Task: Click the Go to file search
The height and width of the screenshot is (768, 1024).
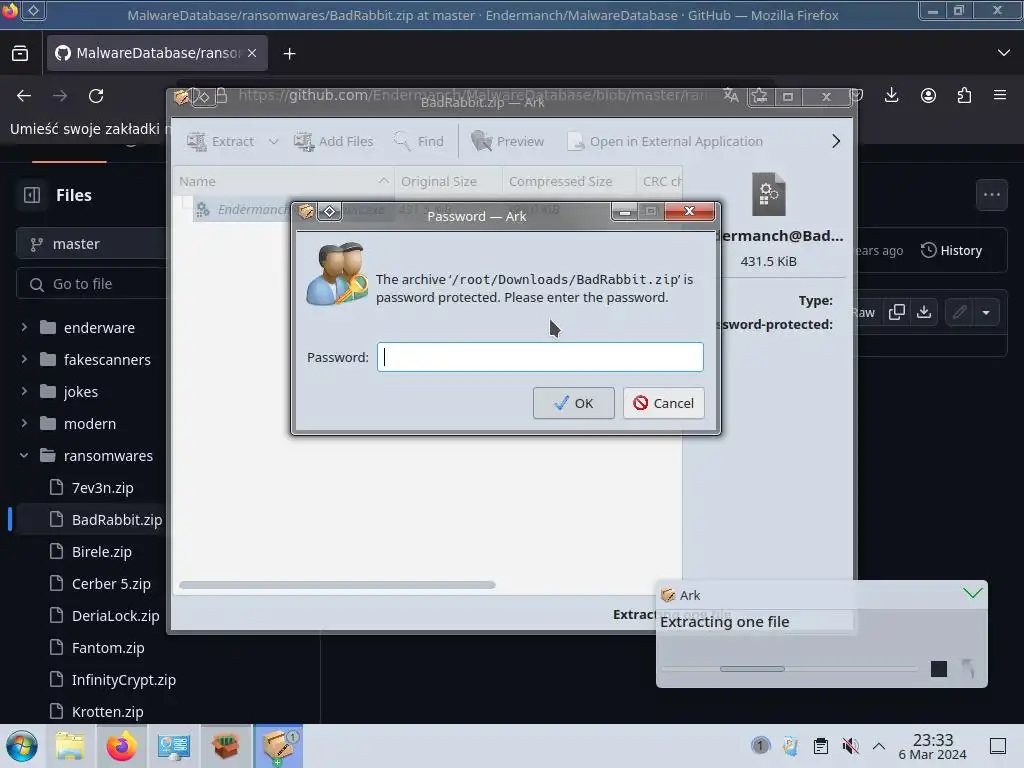Action: click(91, 284)
